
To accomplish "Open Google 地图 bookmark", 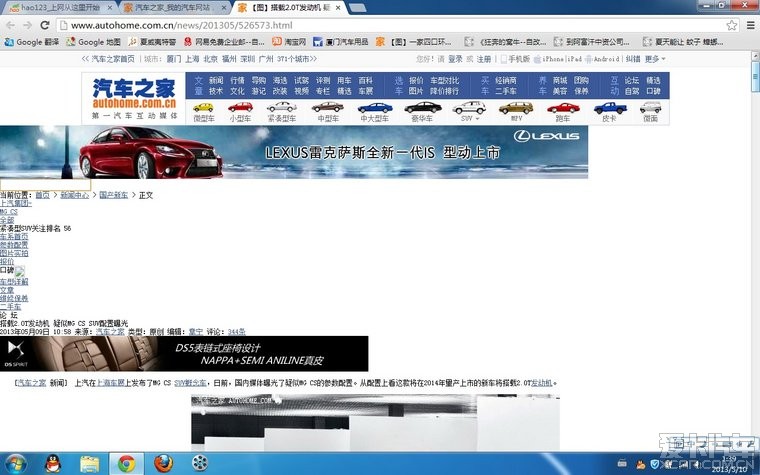I will point(93,42).
